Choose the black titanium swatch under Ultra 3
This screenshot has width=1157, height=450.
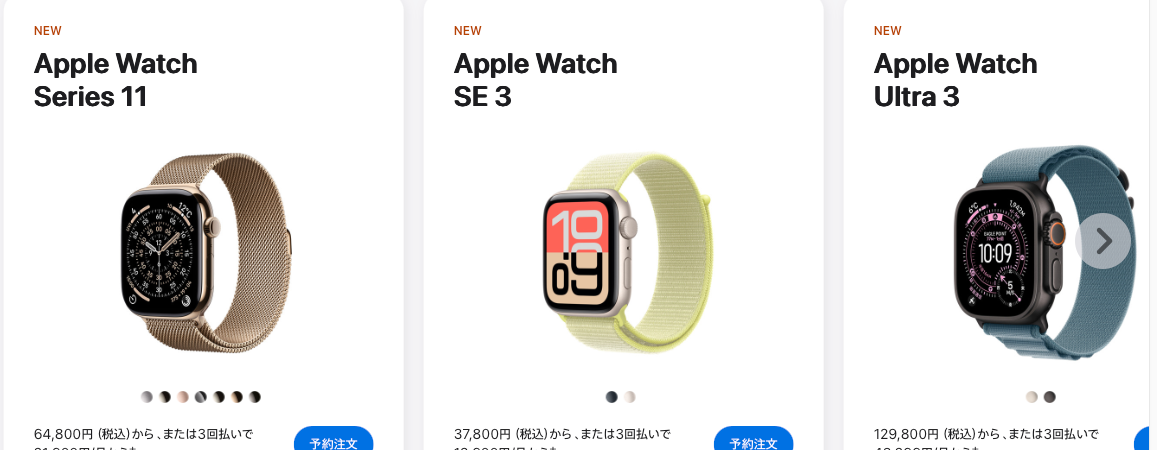click(x=1049, y=397)
